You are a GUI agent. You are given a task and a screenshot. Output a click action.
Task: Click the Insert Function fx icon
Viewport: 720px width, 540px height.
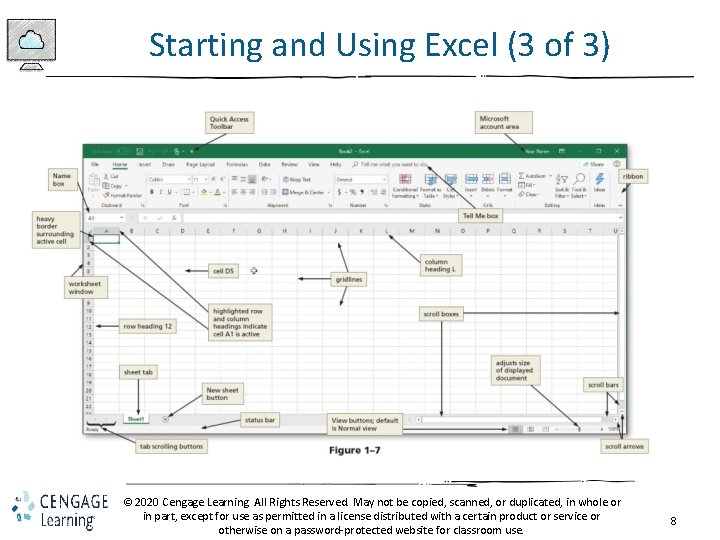point(174,218)
